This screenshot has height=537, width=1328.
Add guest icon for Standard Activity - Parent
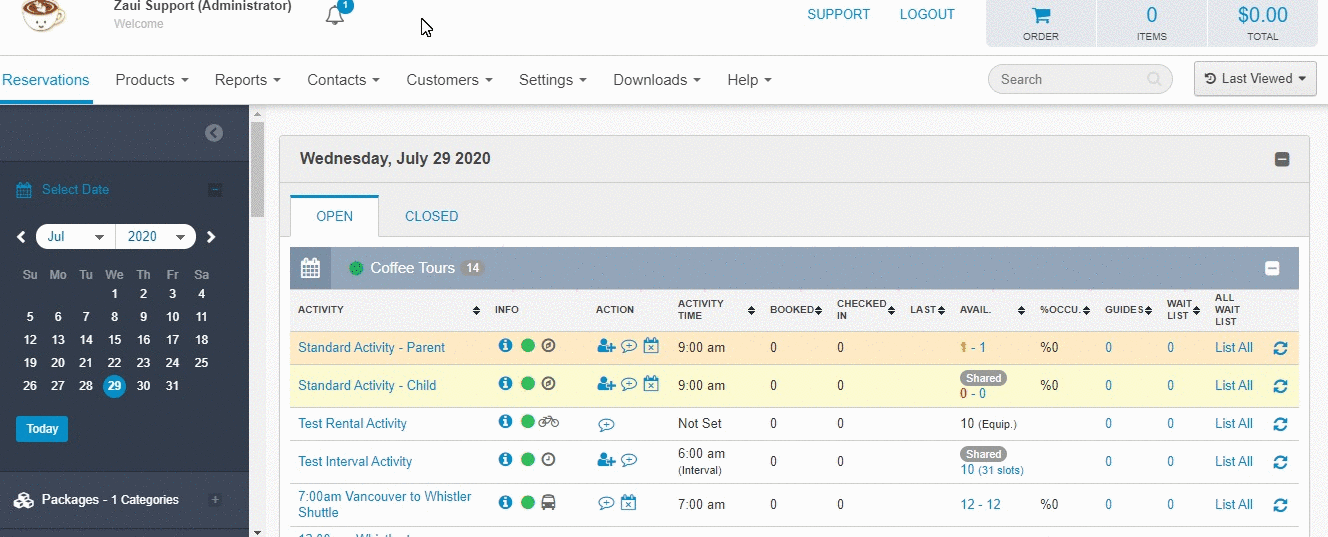[606, 346]
